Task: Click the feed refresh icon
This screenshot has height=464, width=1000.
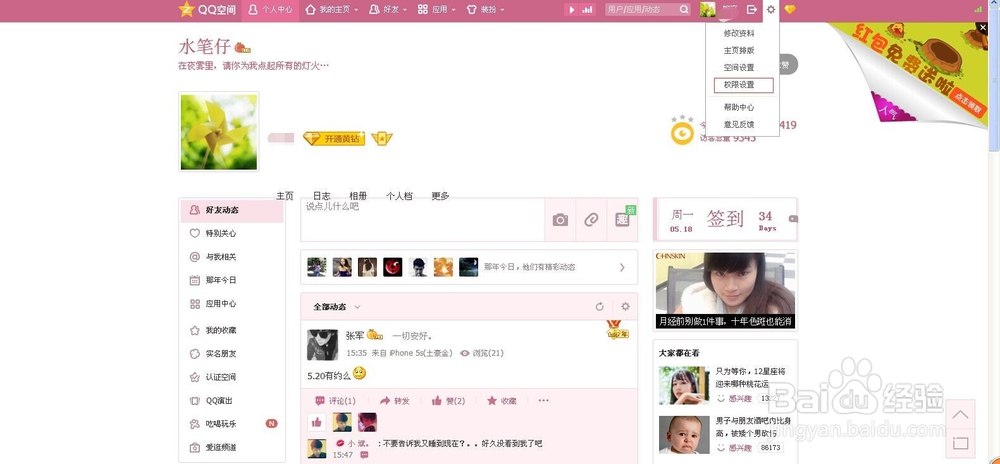Action: (x=599, y=307)
